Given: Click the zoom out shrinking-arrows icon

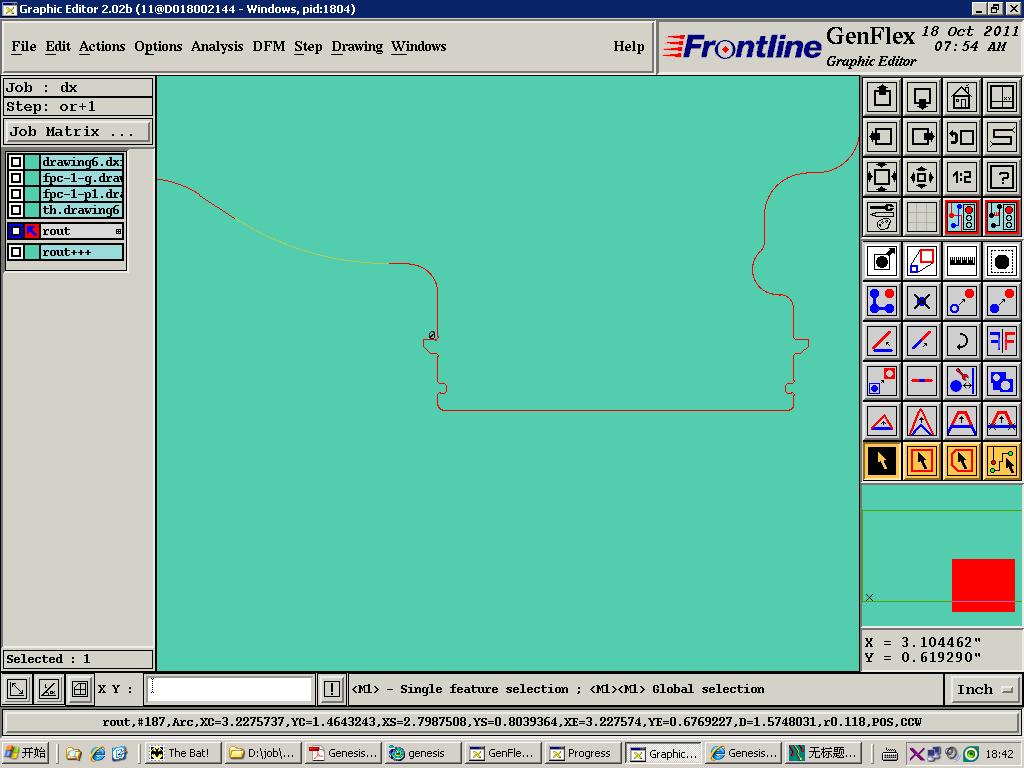Looking at the screenshot, I should click(922, 177).
